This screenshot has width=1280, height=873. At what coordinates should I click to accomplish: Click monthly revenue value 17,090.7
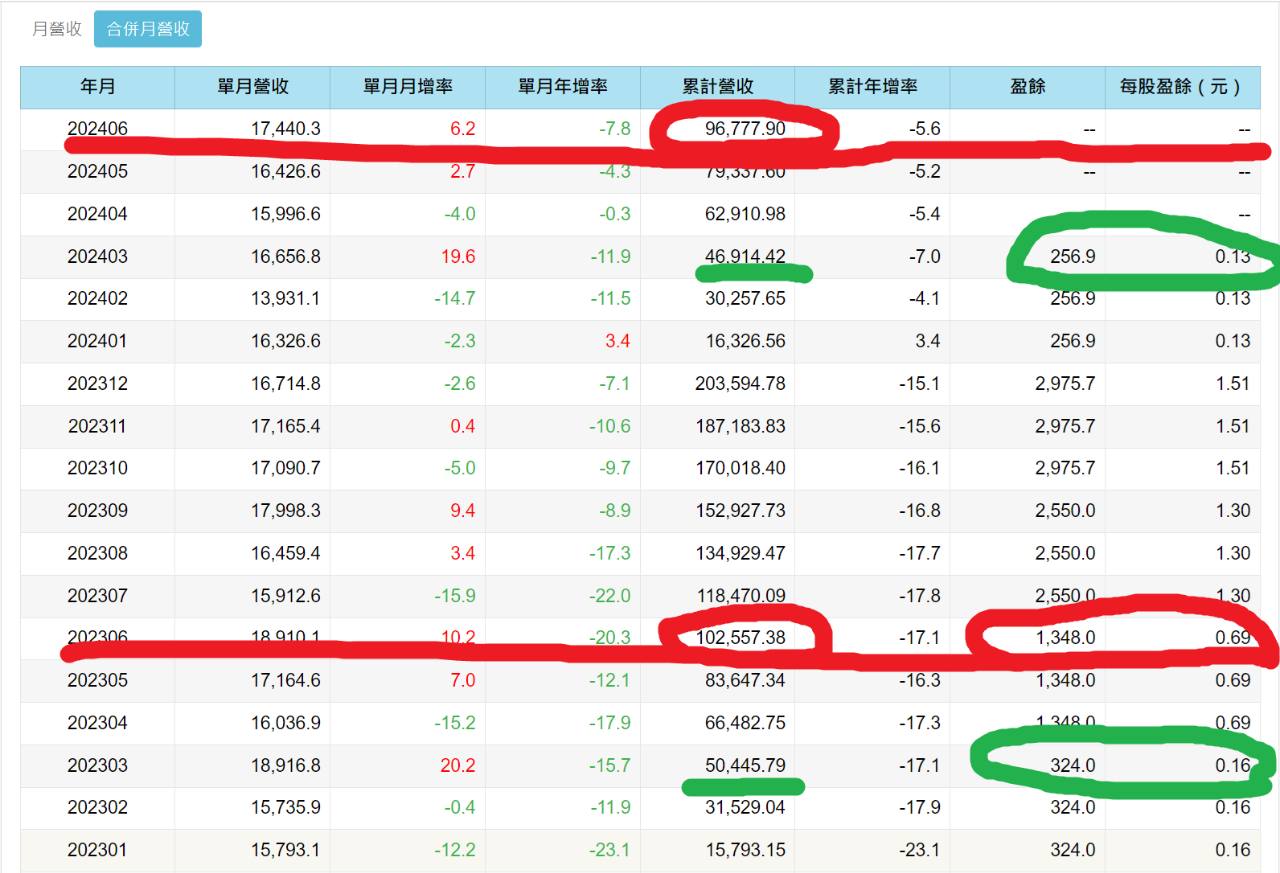coord(286,468)
